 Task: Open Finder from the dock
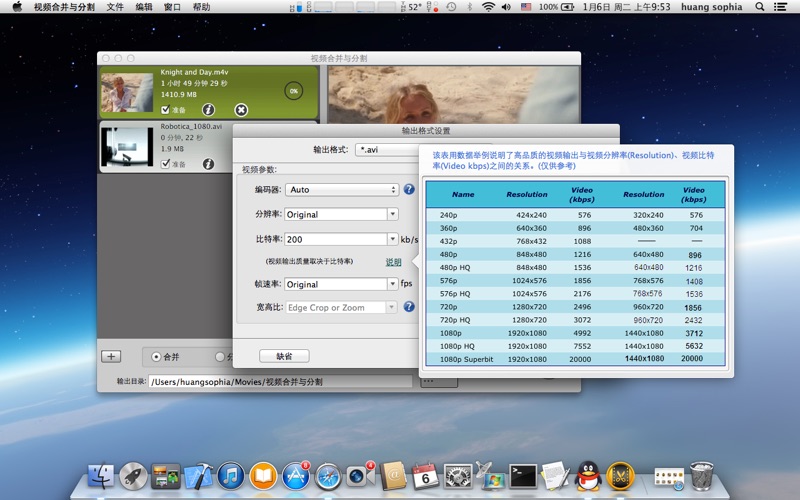[101, 476]
